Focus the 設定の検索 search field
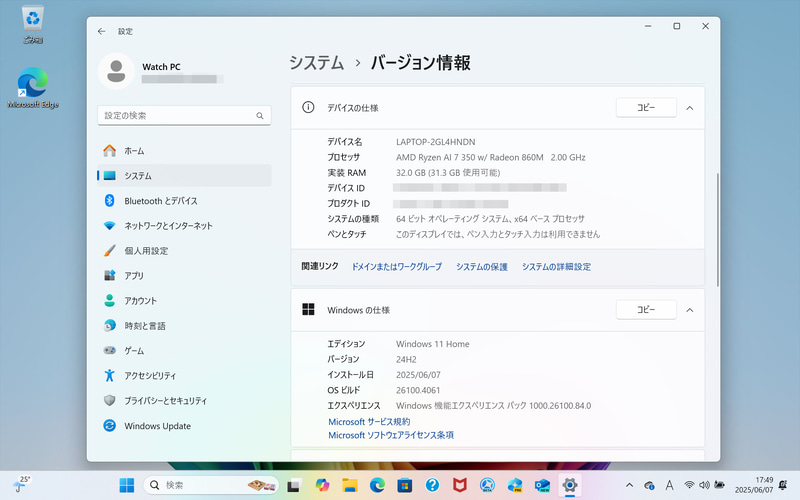800x500 pixels. [184, 116]
